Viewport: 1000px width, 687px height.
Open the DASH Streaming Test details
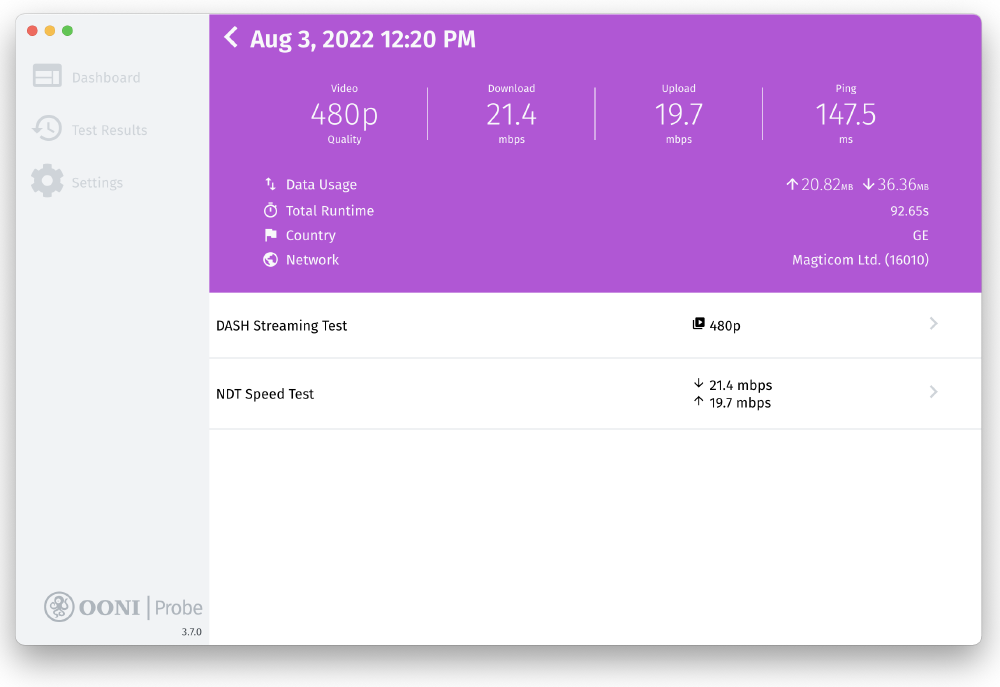pyautogui.click(x=282, y=325)
